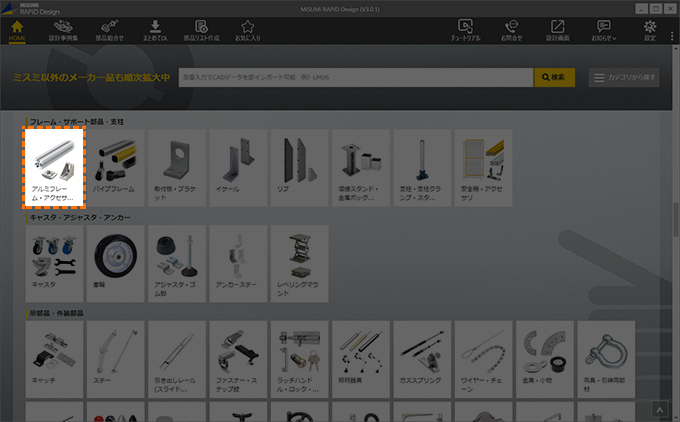The width and height of the screenshot is (680, 422).
Task: Open 設定 settings gear
Action: click(651, 30)
